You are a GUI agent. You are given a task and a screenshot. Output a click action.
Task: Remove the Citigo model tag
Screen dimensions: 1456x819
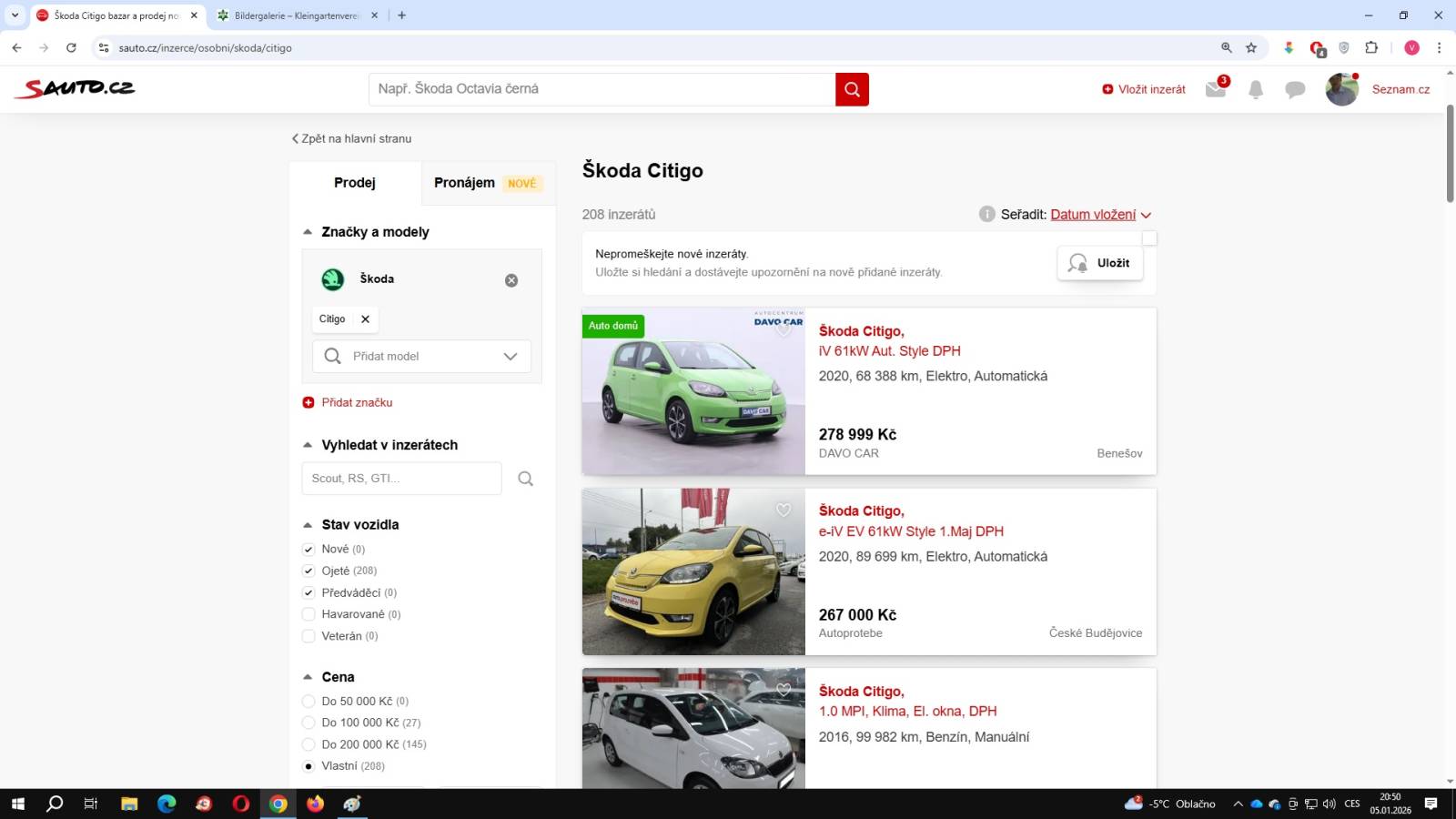[x=365, y=319]
